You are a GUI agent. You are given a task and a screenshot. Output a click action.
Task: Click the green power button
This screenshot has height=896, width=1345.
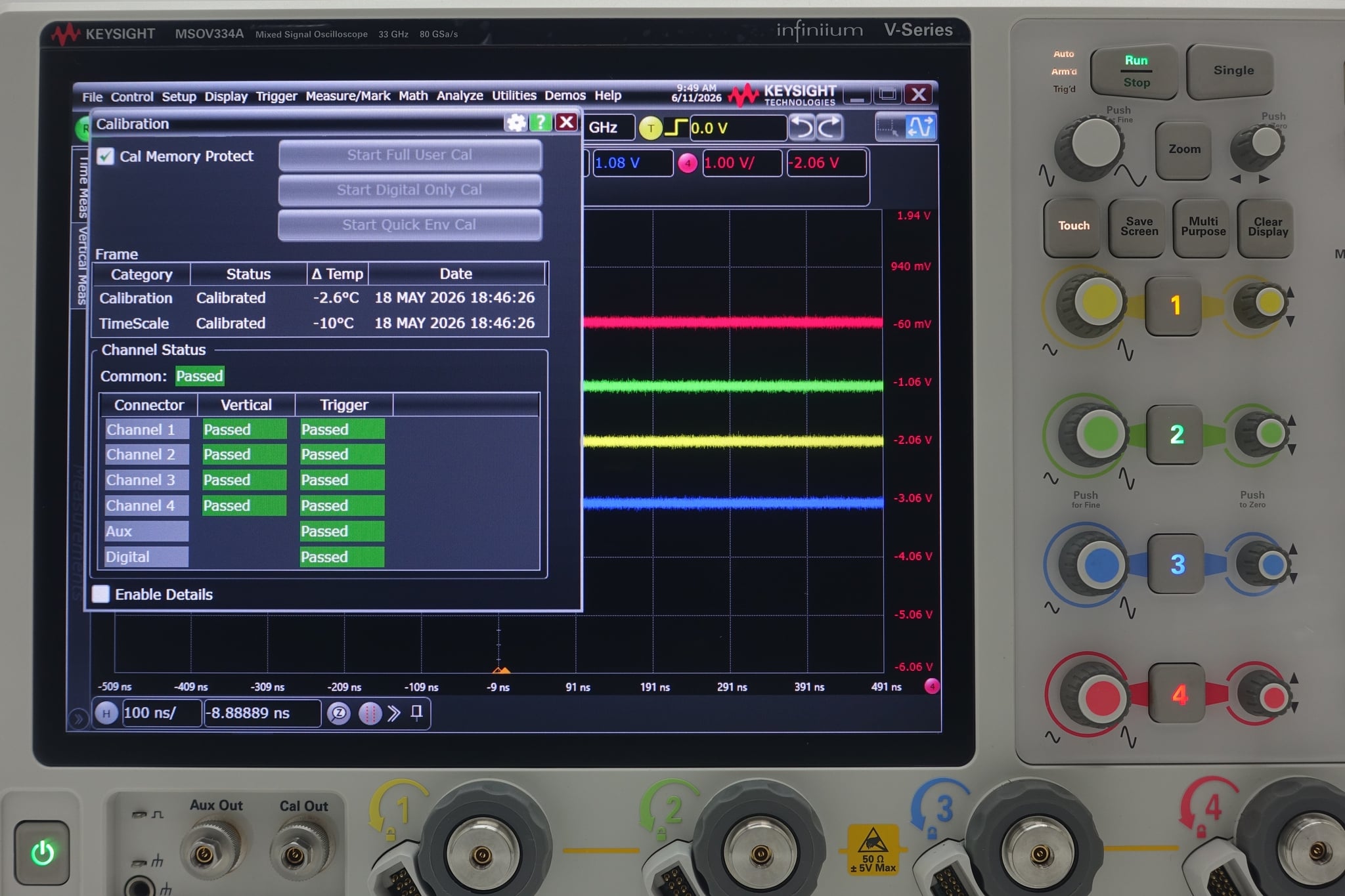42,852
